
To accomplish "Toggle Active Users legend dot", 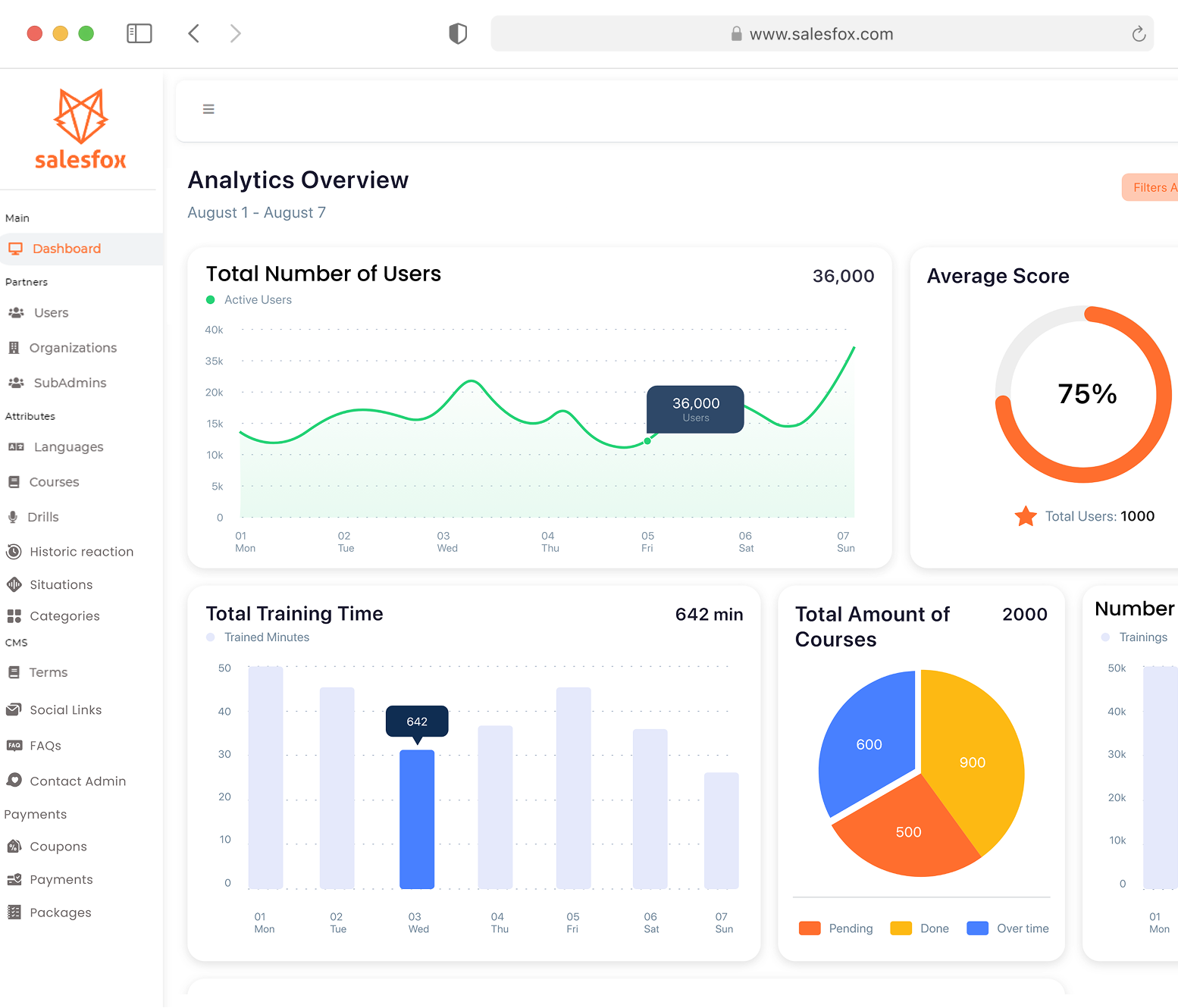I will (x=211, y=300).
